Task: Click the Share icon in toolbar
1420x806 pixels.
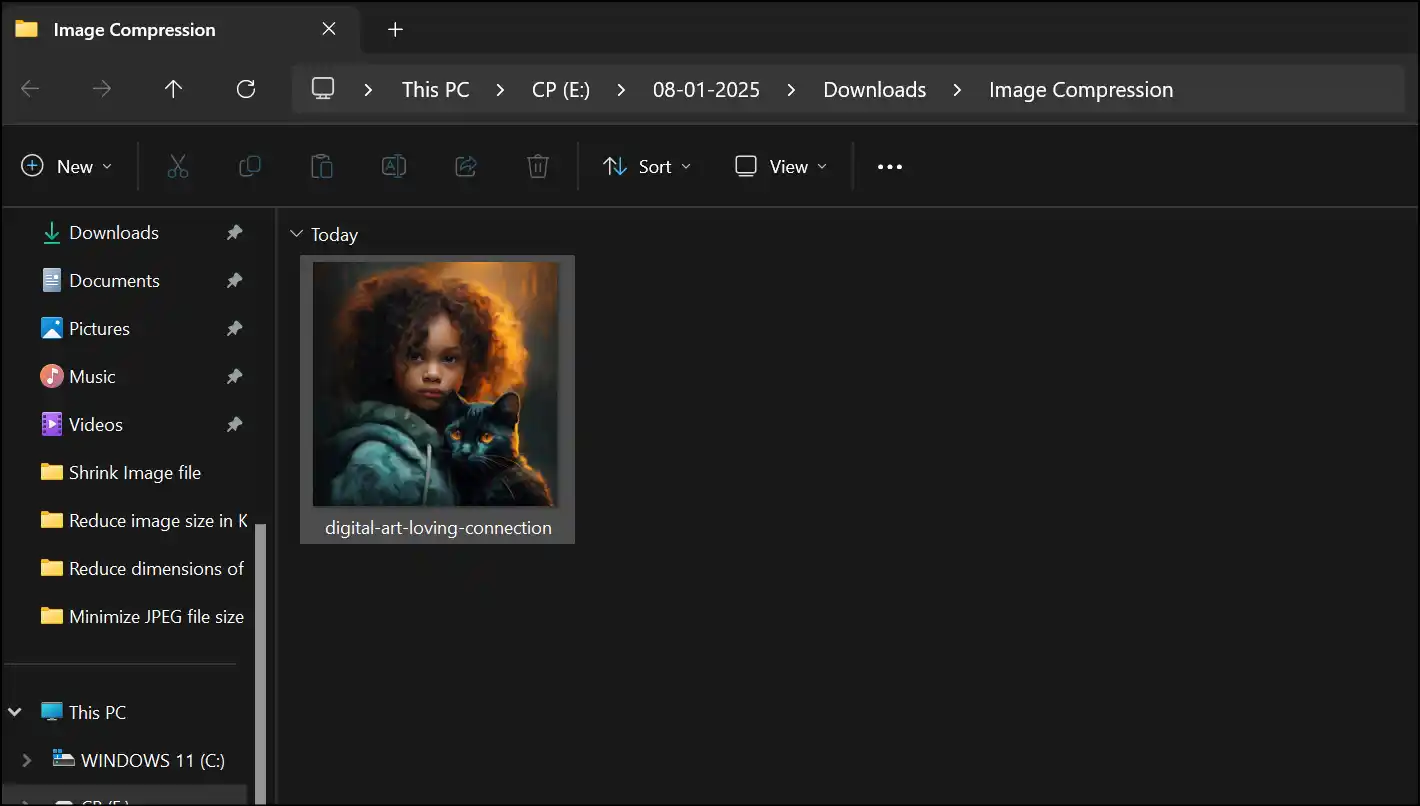Action: pyautogui.click(x=466, y=166)
